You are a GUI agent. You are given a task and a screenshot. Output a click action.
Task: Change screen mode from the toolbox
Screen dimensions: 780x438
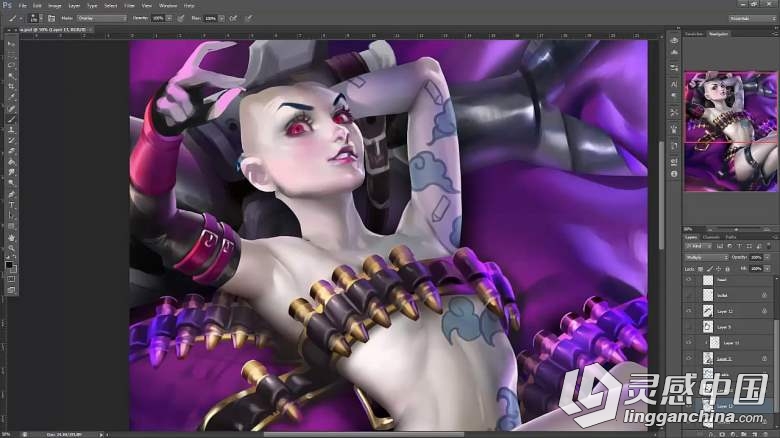point(11,290)
